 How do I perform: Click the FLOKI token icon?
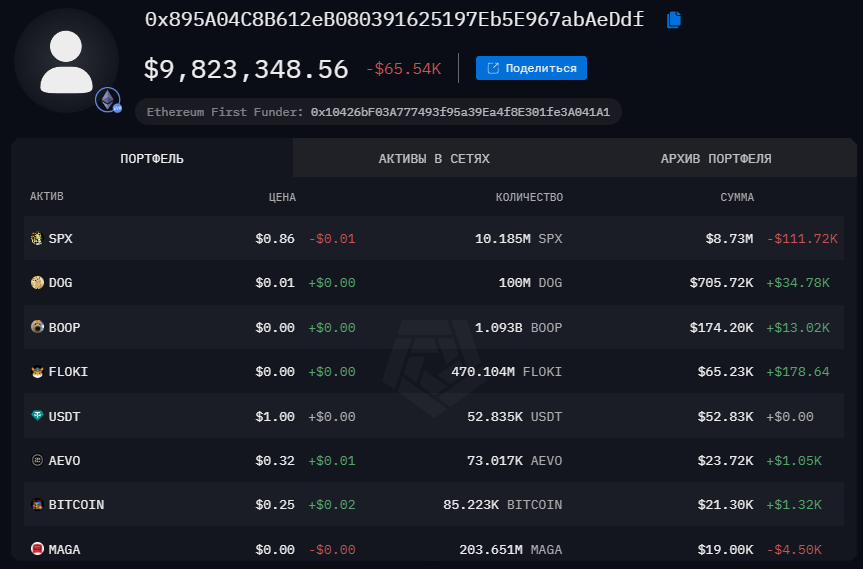37,372
